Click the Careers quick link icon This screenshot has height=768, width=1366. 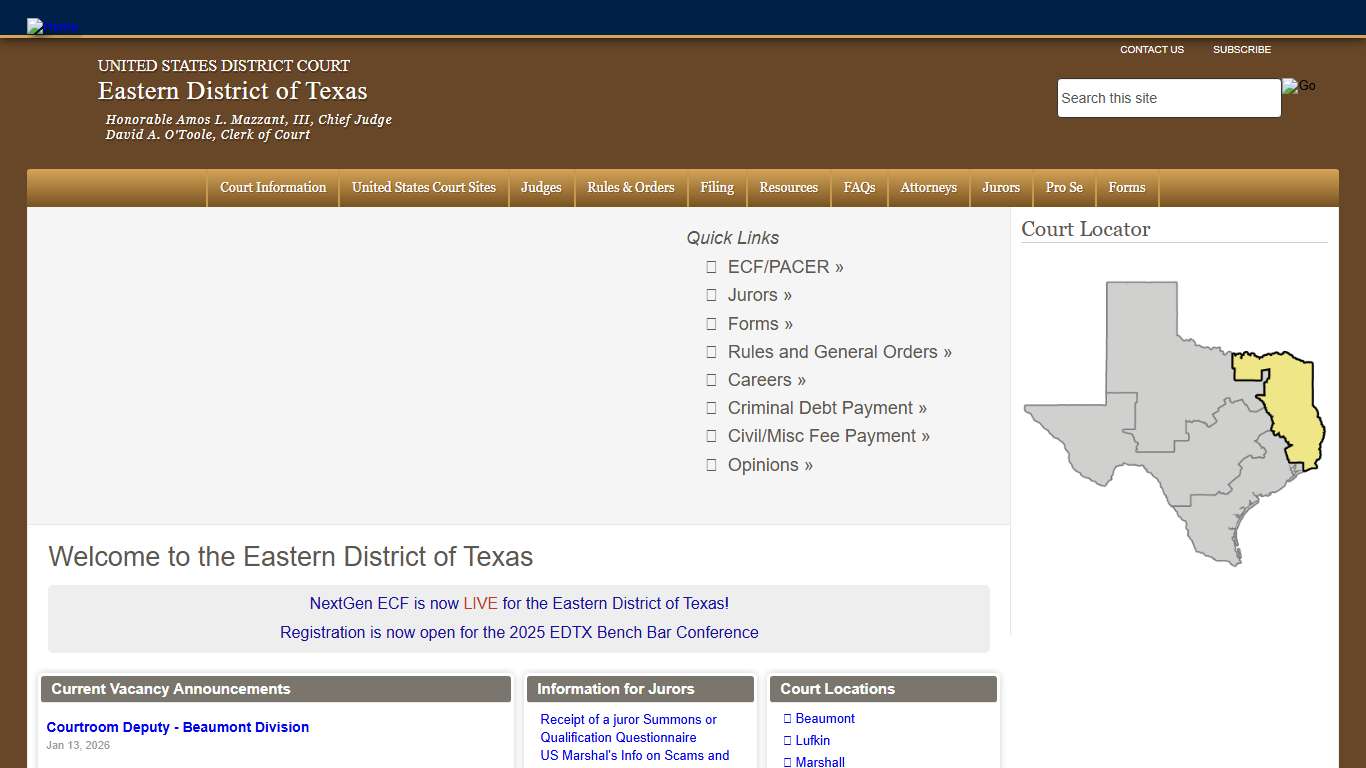click(711, 380)
